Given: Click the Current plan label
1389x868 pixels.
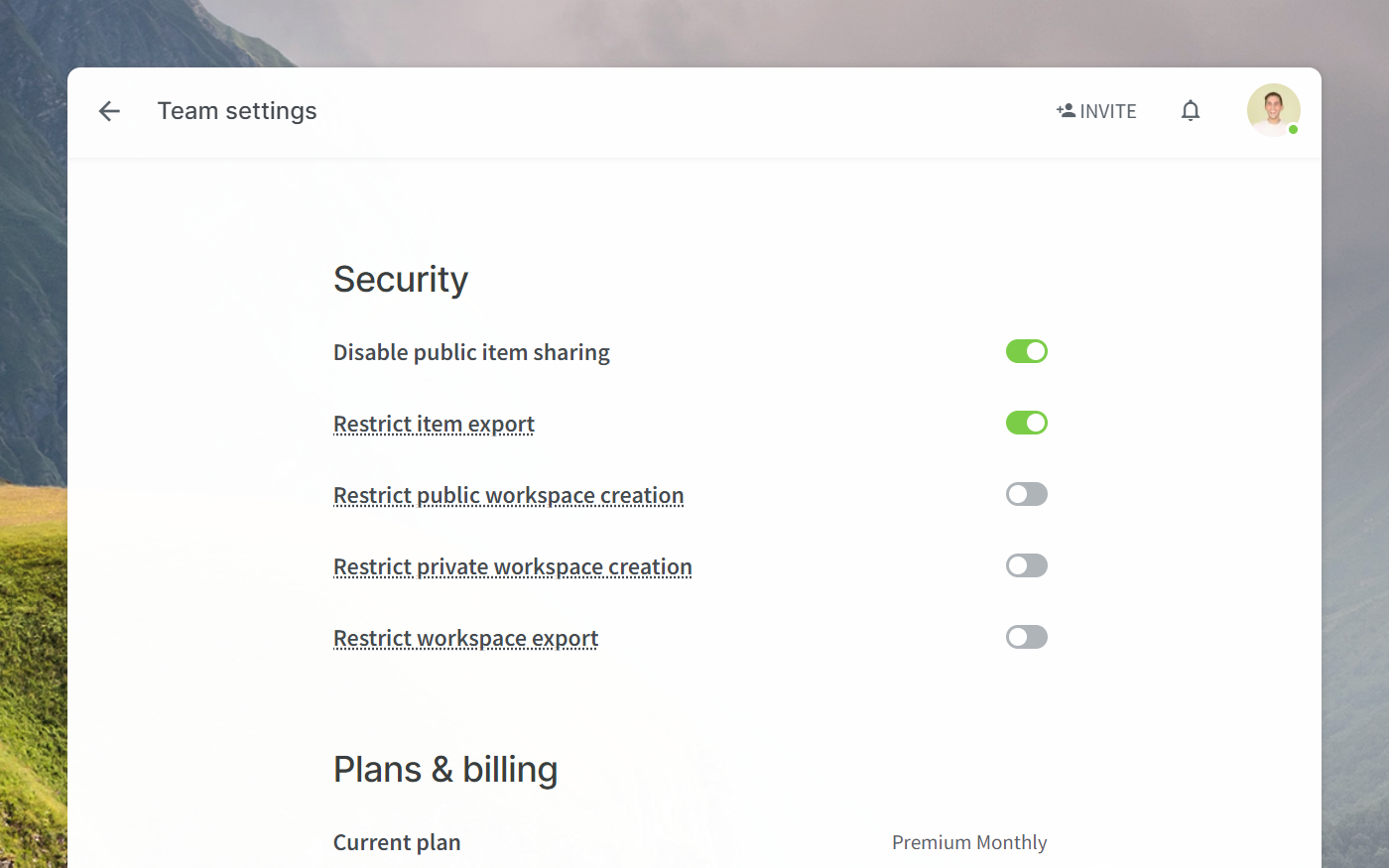Looking at the screenshot, I should [x=397, y=842].
